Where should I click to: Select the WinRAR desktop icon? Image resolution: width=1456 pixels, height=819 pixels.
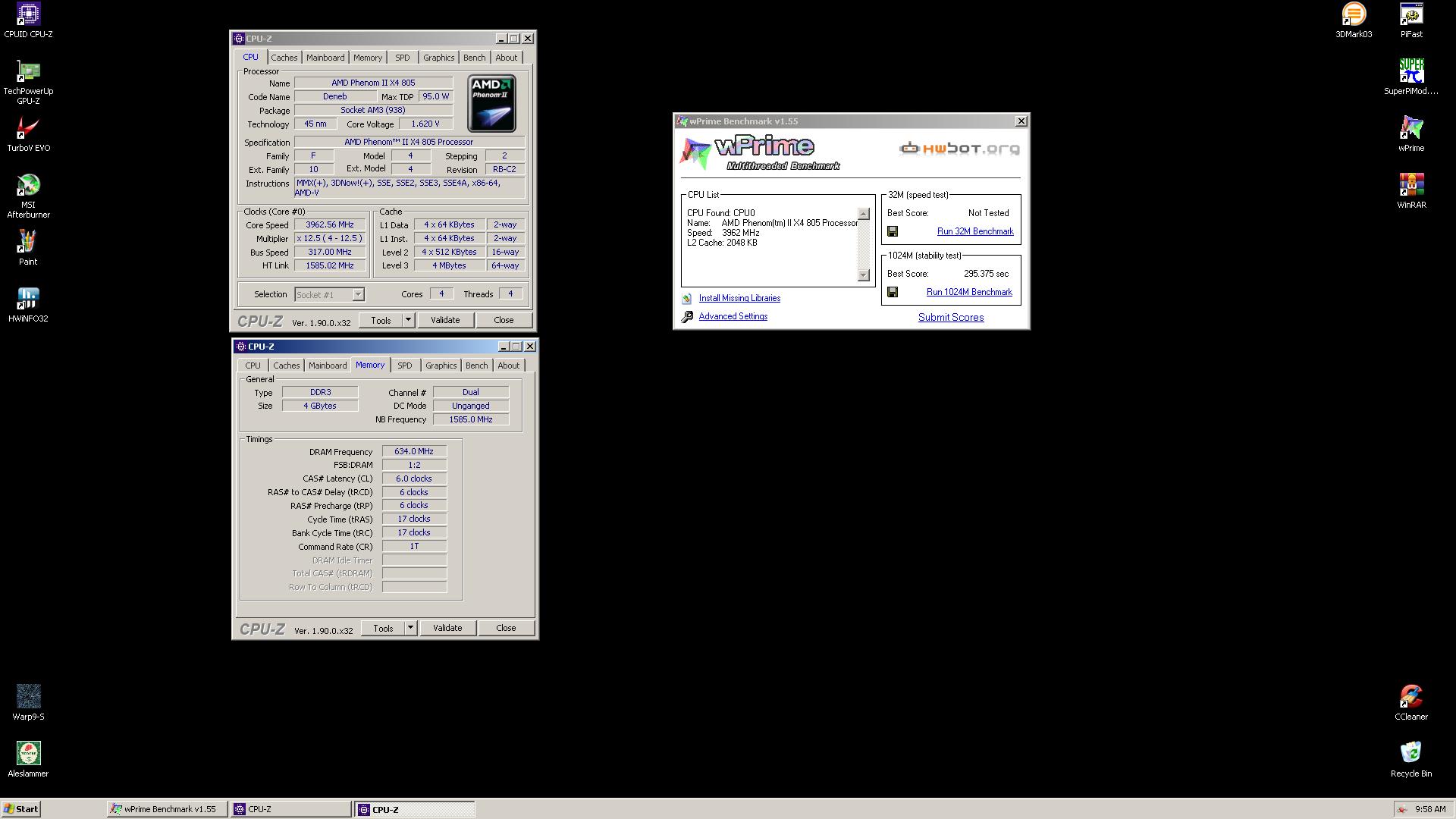[x=1411, y=191]
